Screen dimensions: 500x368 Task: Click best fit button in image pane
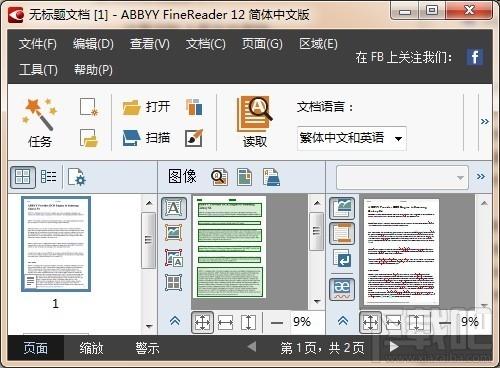pyautogui.click(x=202, y=323)
